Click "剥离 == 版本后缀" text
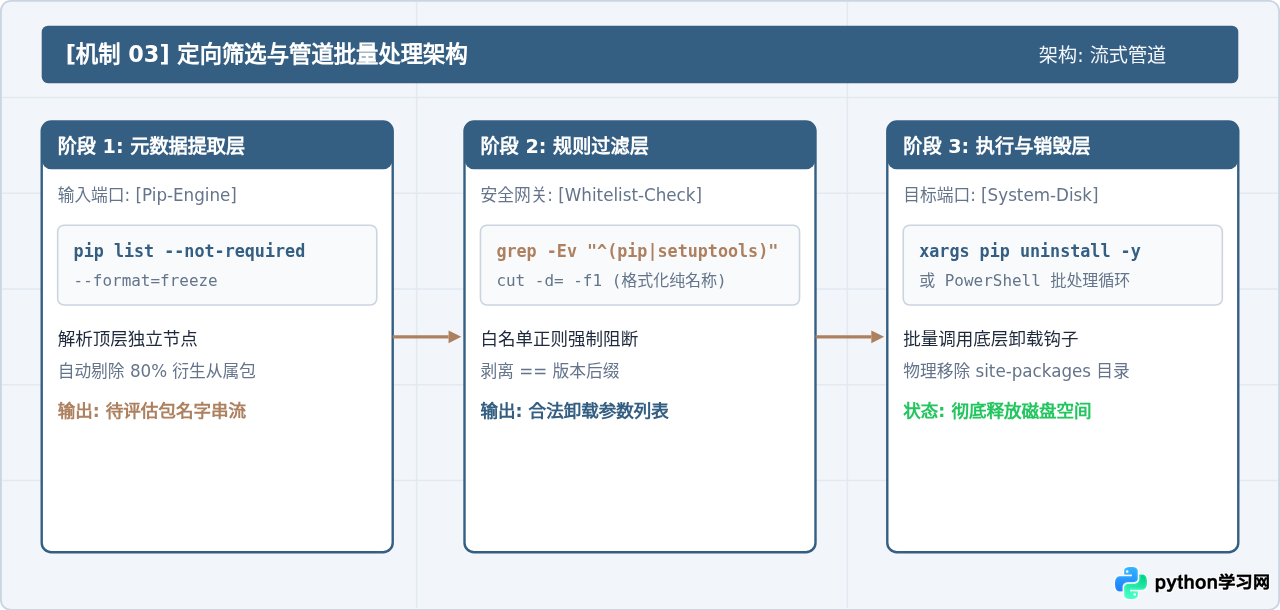Image resolution: width=1280 pixels, height=610 pixels. tap(550, 371)
